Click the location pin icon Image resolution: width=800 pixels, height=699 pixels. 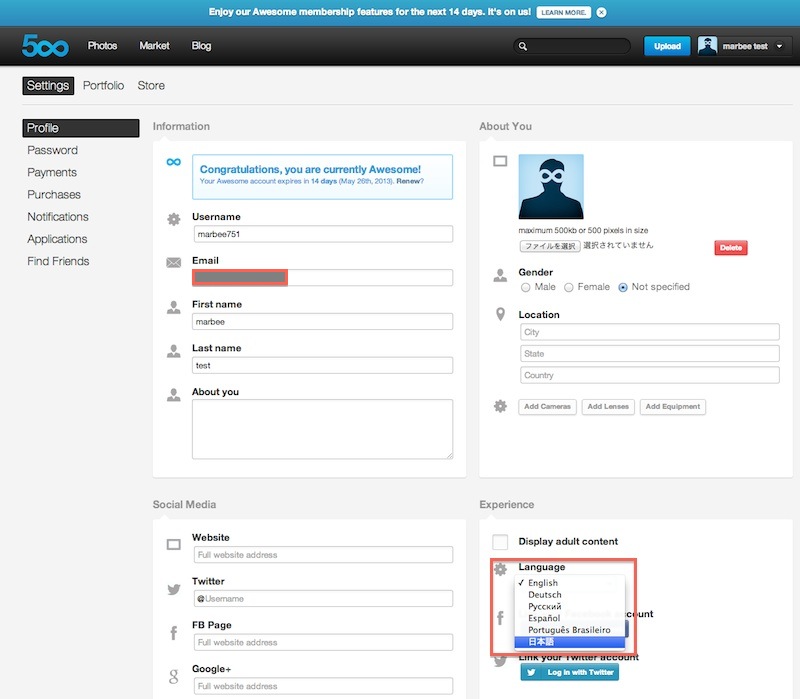pyautogui.click(x=500, y=315)
